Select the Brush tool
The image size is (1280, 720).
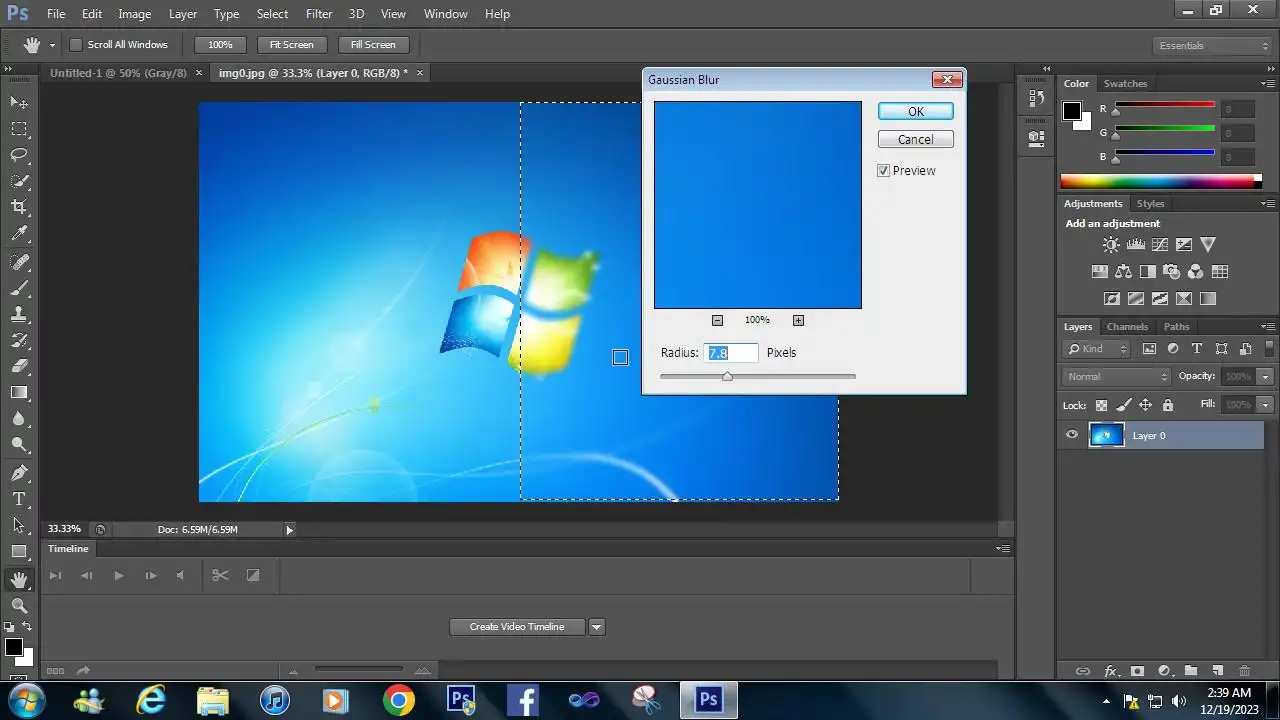point(19,288)
